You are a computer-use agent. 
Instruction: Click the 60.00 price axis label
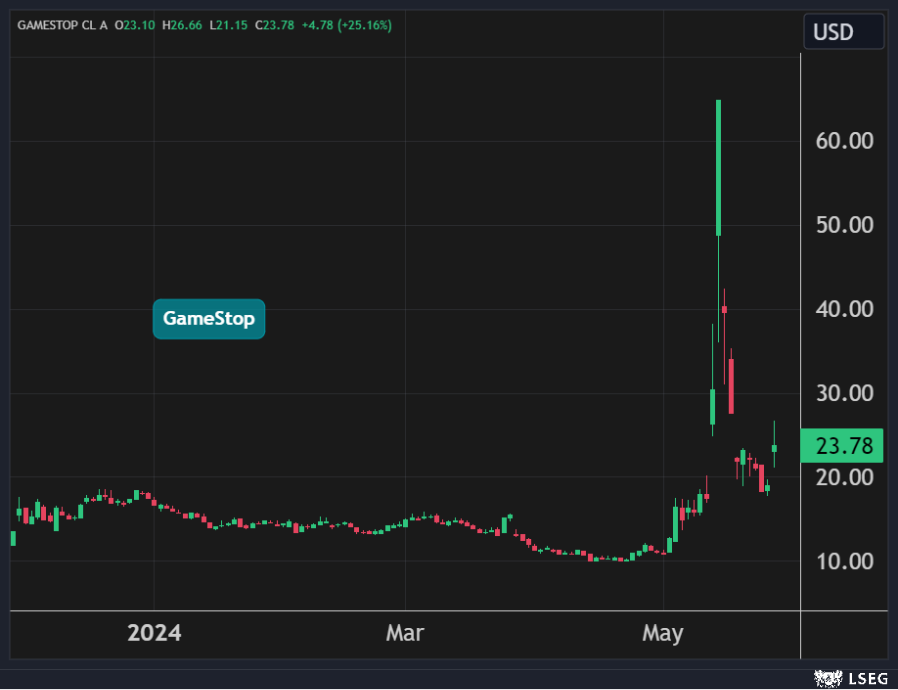point(844,141)
